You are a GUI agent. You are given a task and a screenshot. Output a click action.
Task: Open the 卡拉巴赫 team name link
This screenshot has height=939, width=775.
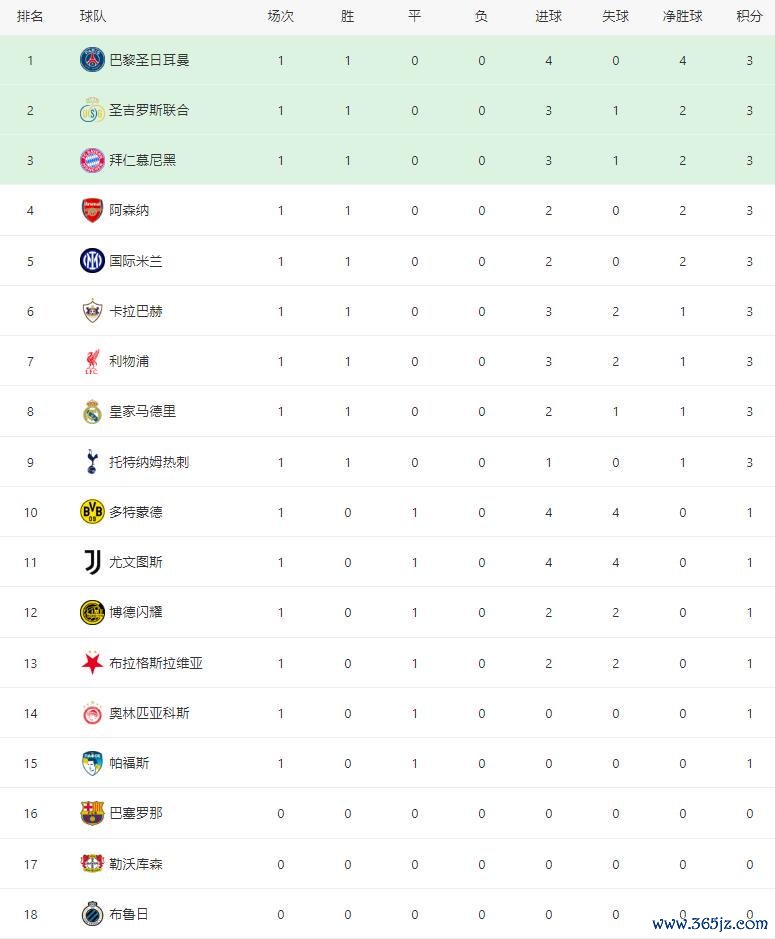click(x=135, y=311)
